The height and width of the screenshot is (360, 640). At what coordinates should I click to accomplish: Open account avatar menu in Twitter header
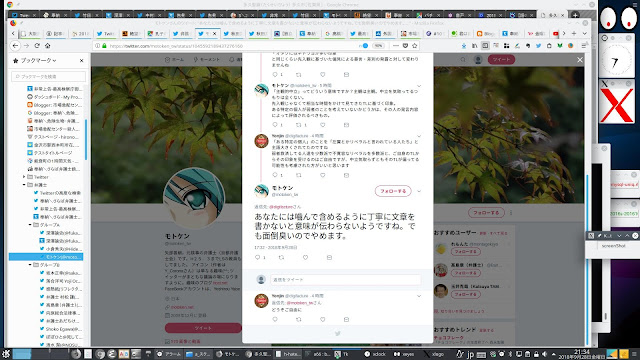(478, 60)
